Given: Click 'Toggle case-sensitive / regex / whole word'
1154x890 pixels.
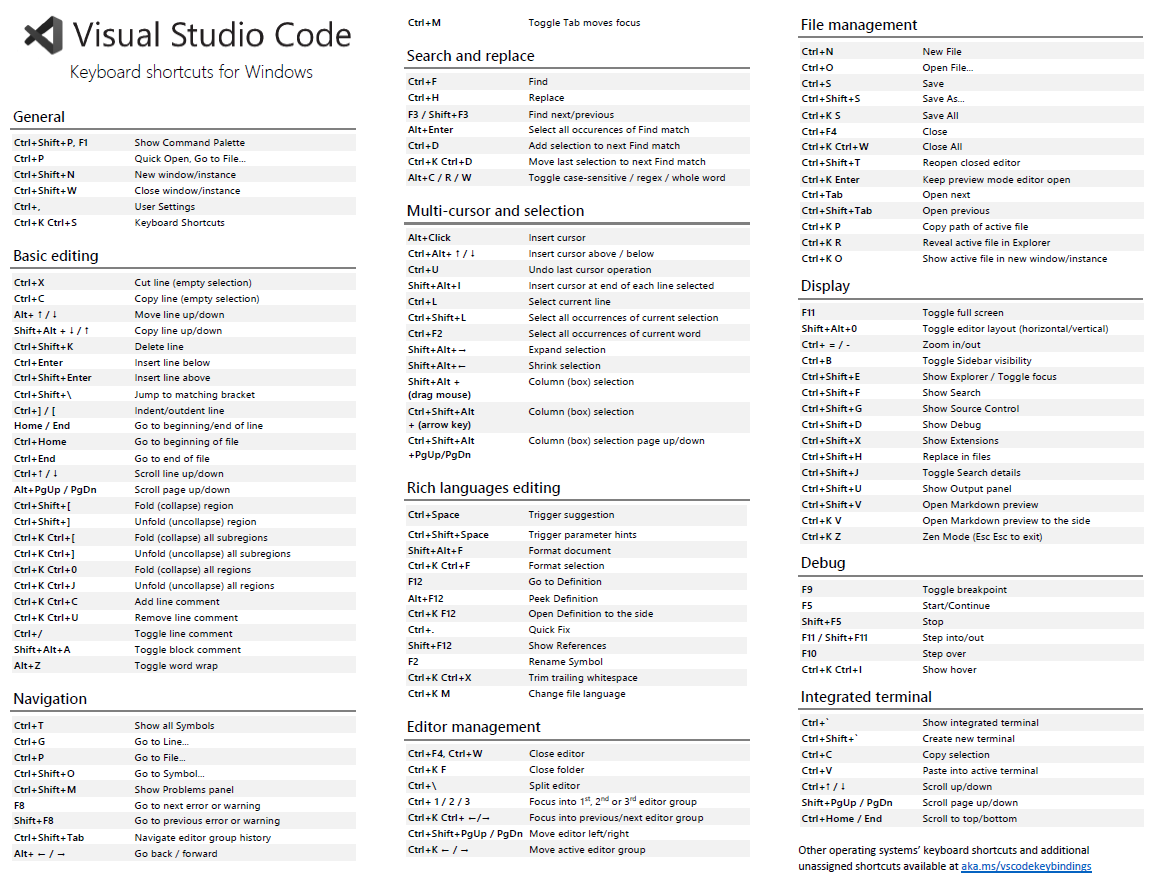Looking at the screenshot, I should (627, 178).
